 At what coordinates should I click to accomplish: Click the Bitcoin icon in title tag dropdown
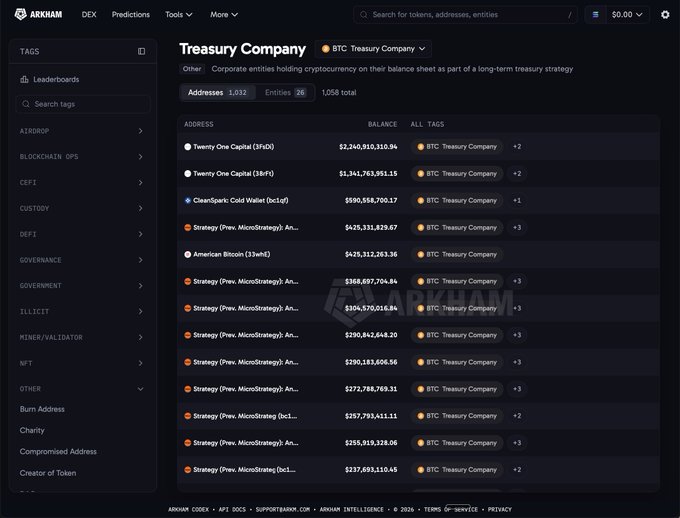(325, 49)
